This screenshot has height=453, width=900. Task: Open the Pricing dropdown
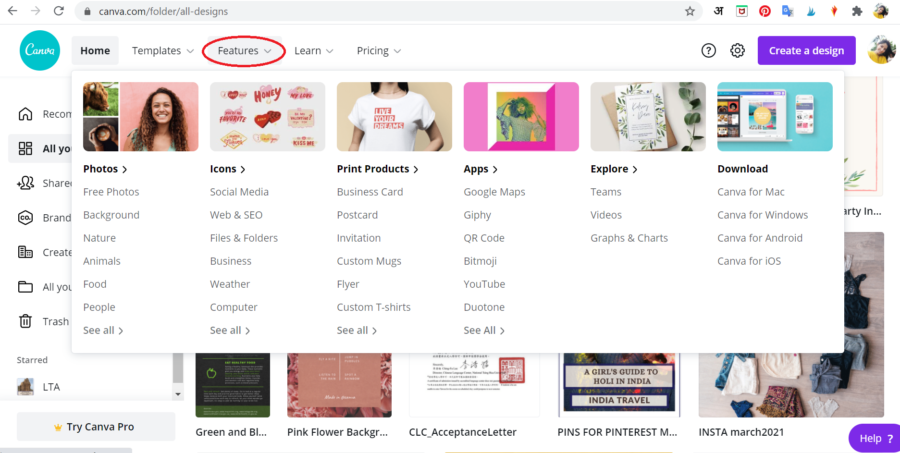tap(379, 51)
